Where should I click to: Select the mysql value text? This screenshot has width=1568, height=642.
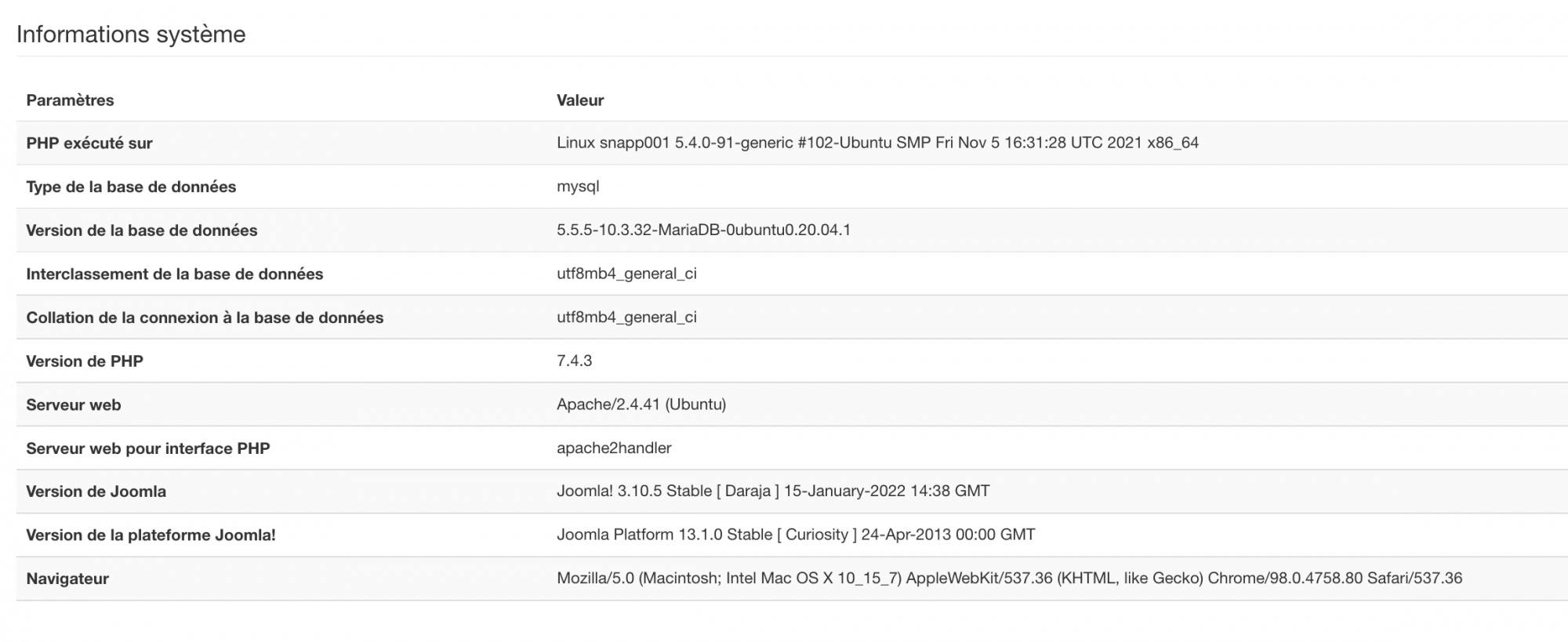pos(578,187)
